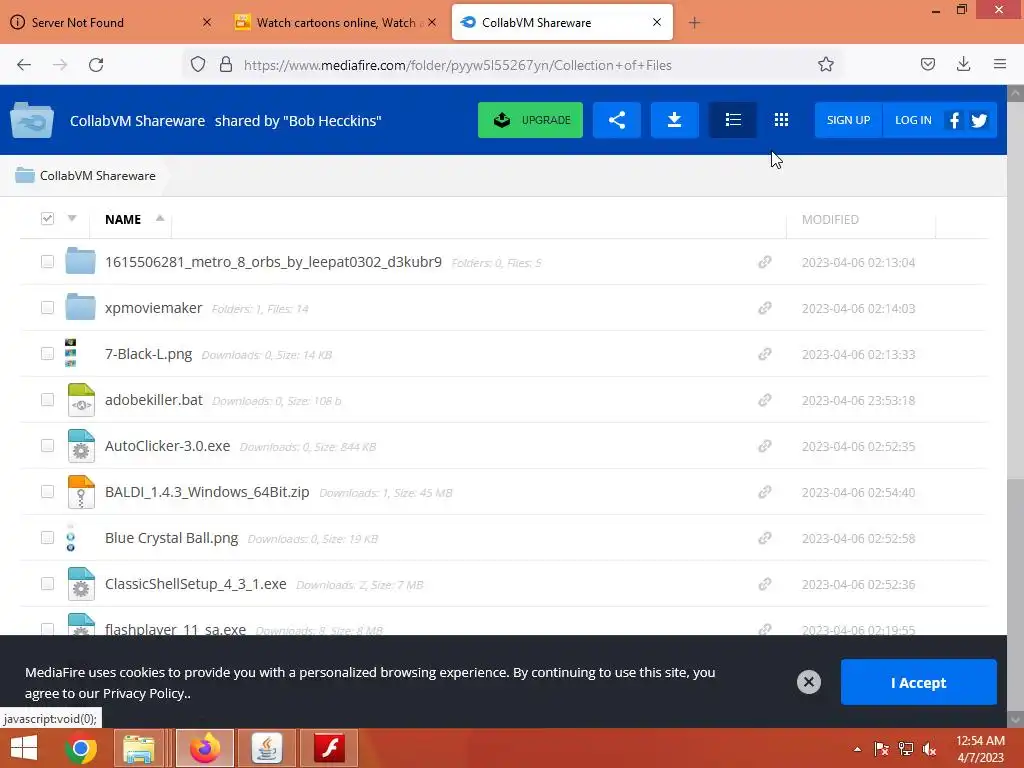This screenshot has height=768, width=1024.
Task: Log in with Facebook icon
Action: [954, 120]
